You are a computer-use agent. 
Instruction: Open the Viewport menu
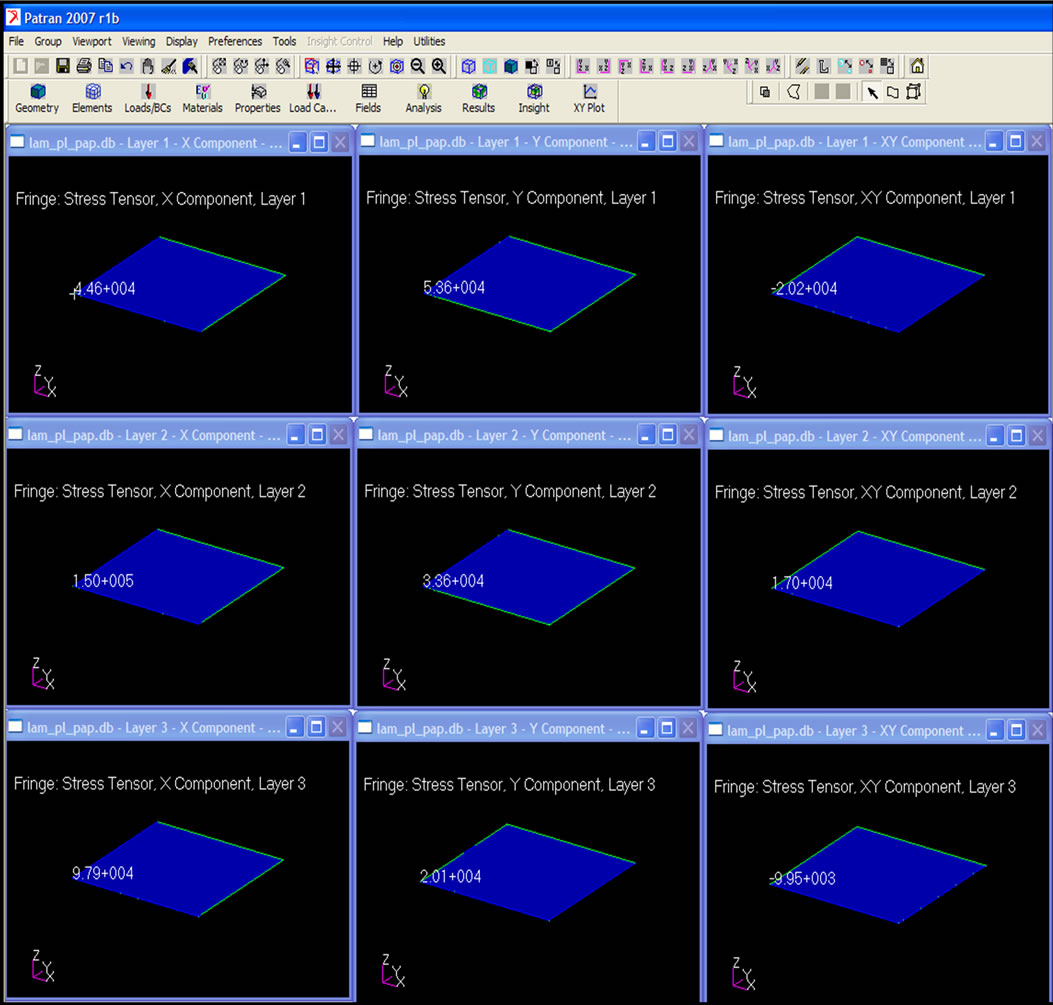91,41
